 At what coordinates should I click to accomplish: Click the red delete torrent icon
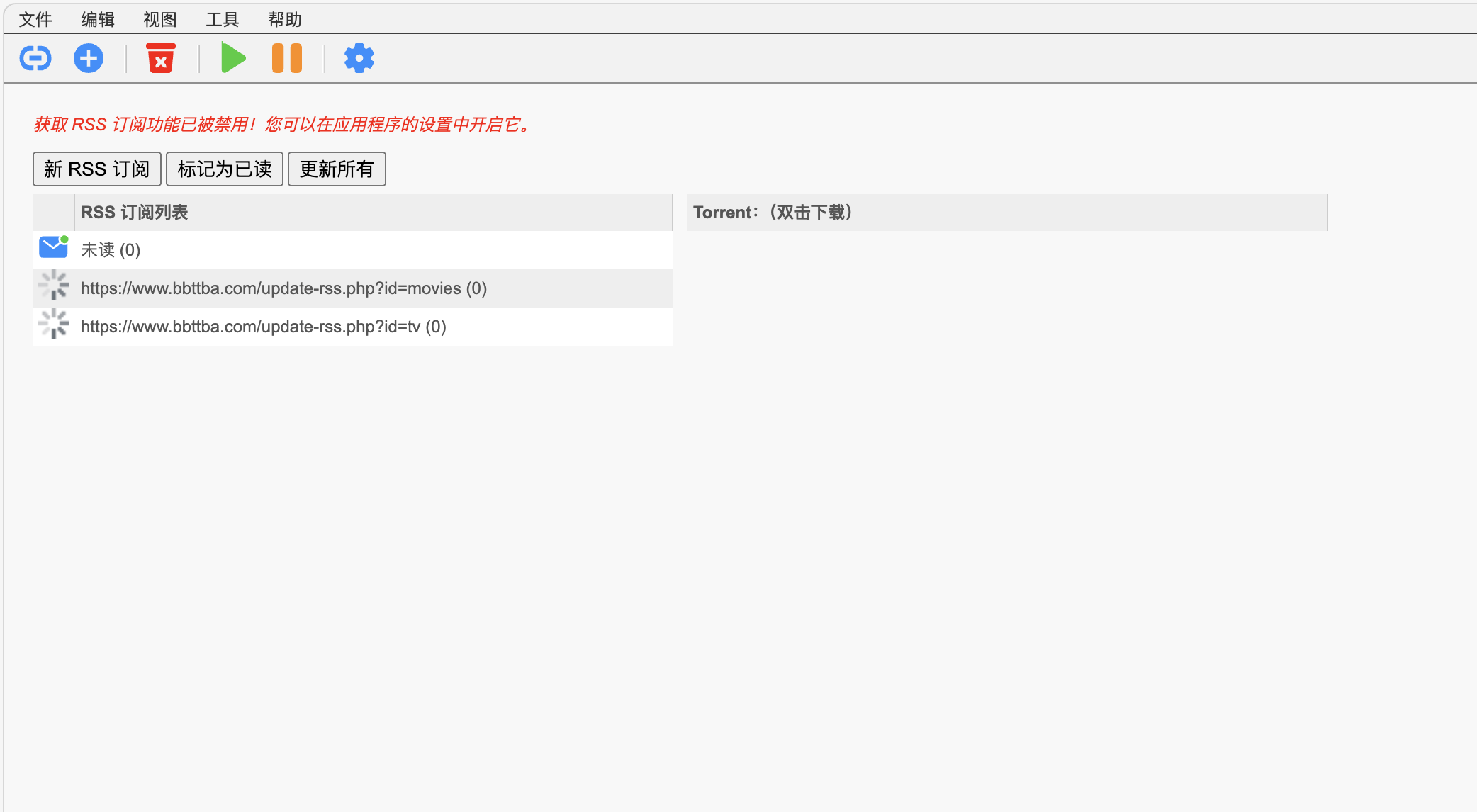pos(161,58)
